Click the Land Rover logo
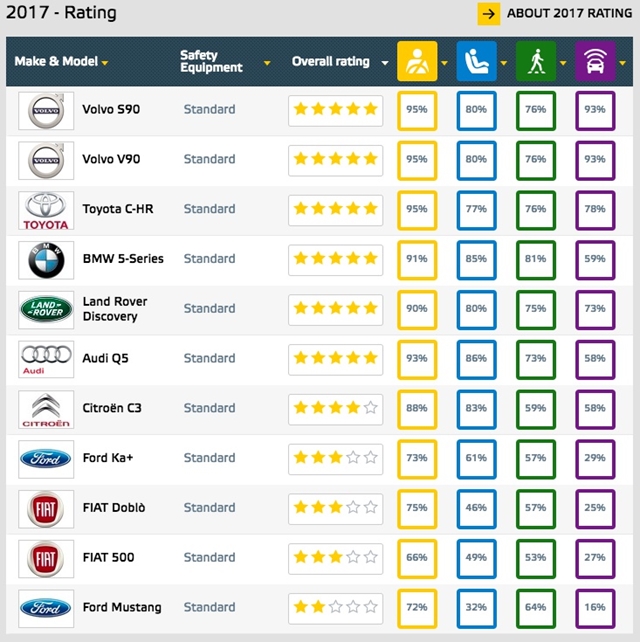This screenshot has width=640, height=642. (46, 309)
